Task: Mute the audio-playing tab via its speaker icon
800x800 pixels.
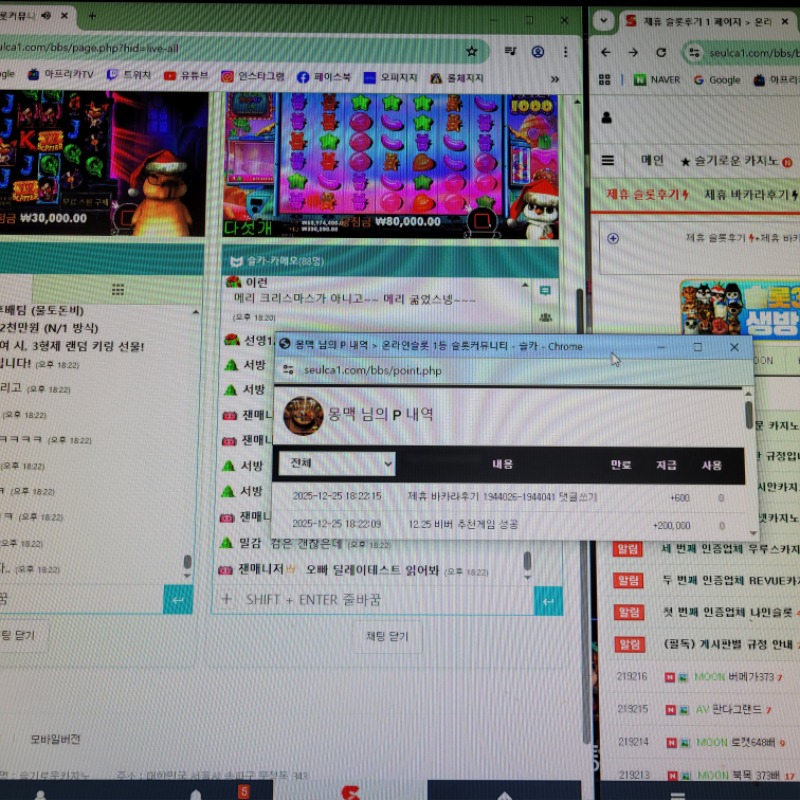Action: (x=47, y=16)
